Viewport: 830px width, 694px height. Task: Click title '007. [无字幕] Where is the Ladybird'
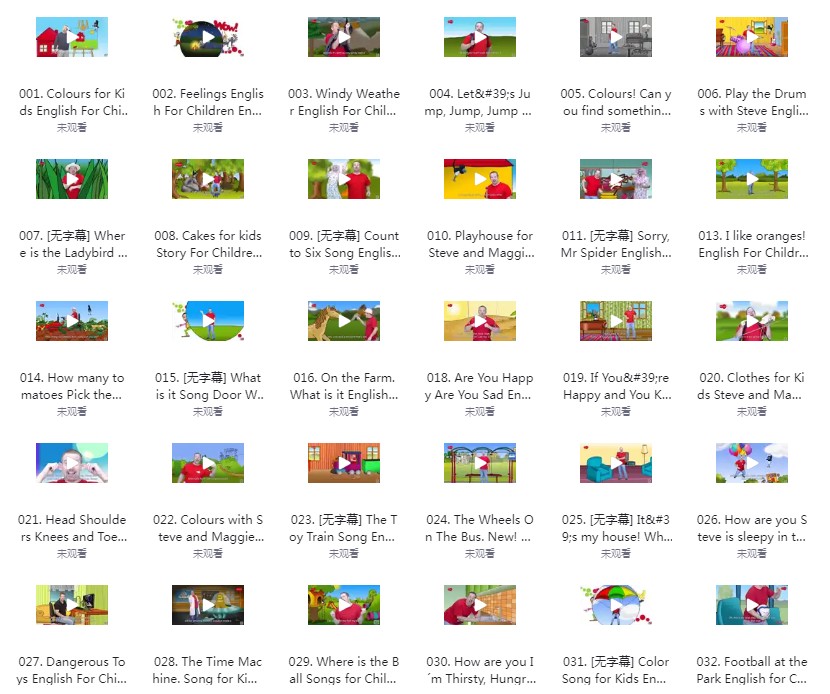73,244
